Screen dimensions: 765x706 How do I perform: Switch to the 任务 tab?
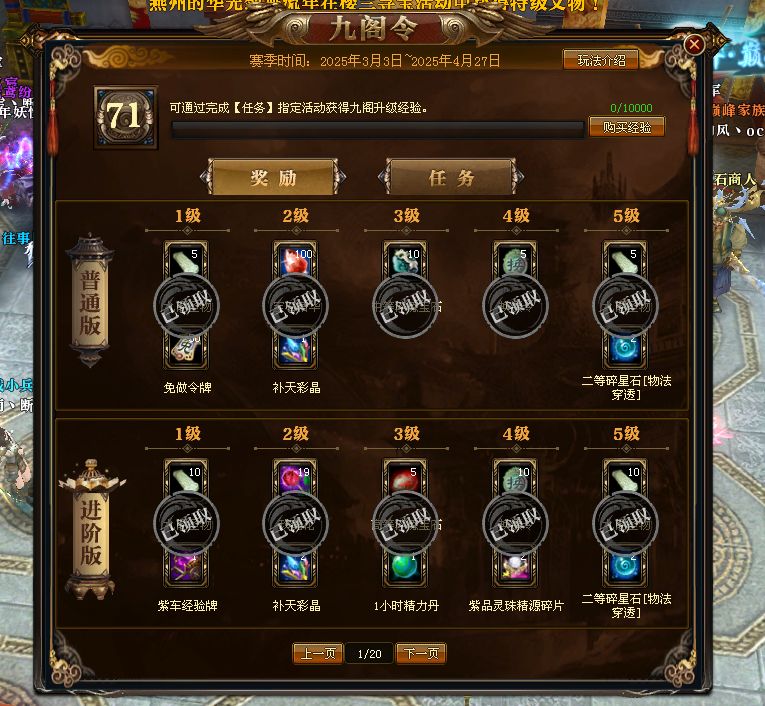tap(451, 178)
